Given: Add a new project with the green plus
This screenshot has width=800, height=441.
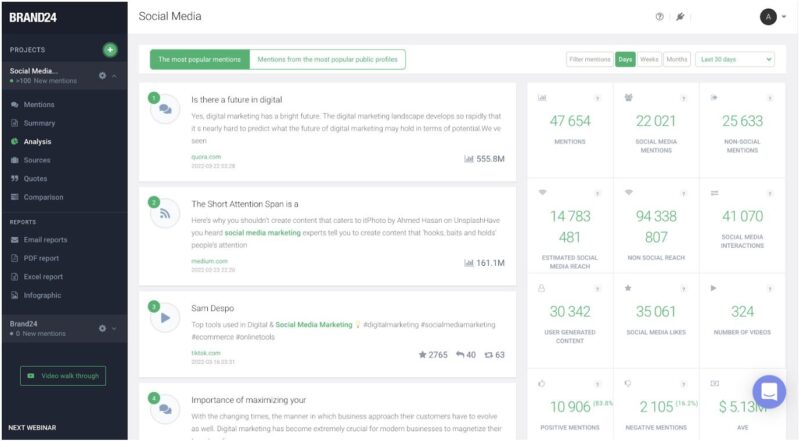Looking at the screenshot, I should (110, 50).
